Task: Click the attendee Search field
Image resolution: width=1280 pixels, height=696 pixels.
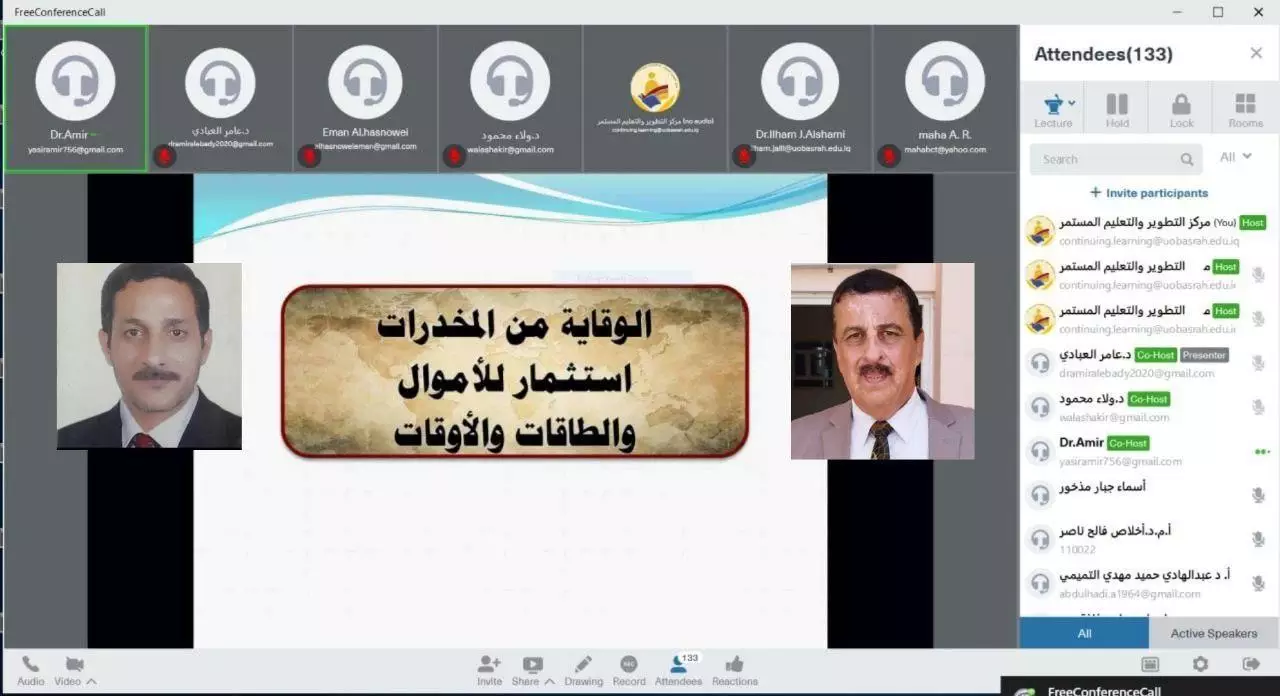Action: click(1105, 159)
